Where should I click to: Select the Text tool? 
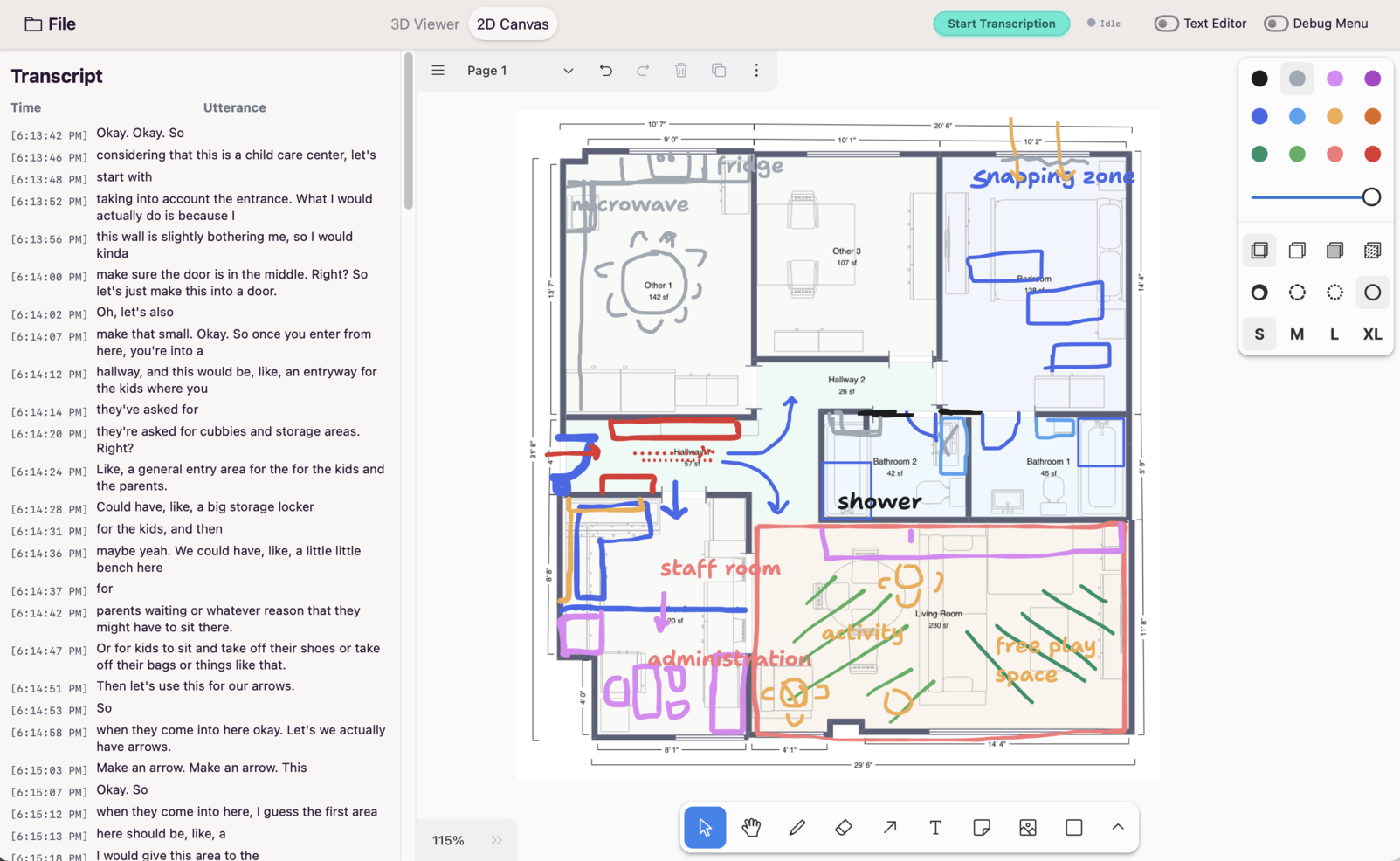[935, 827]
